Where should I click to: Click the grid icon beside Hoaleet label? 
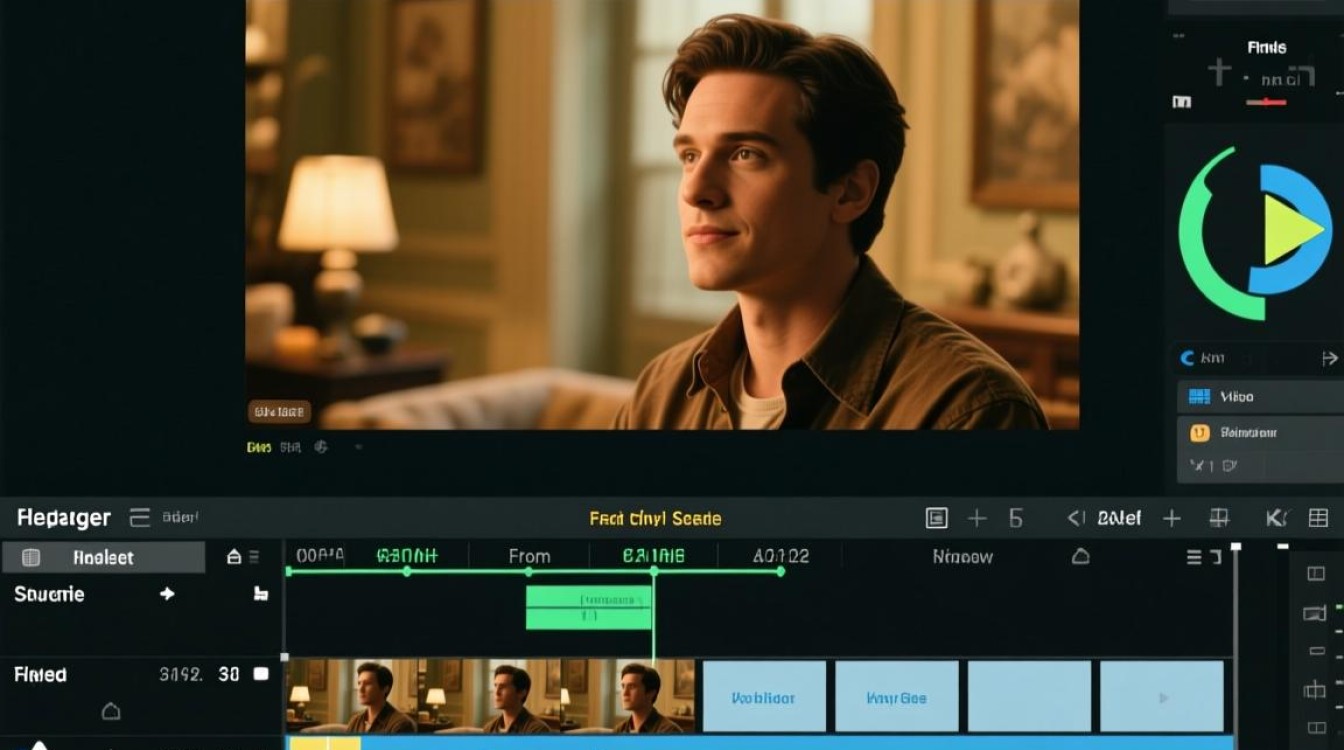(x=31, y=558)
